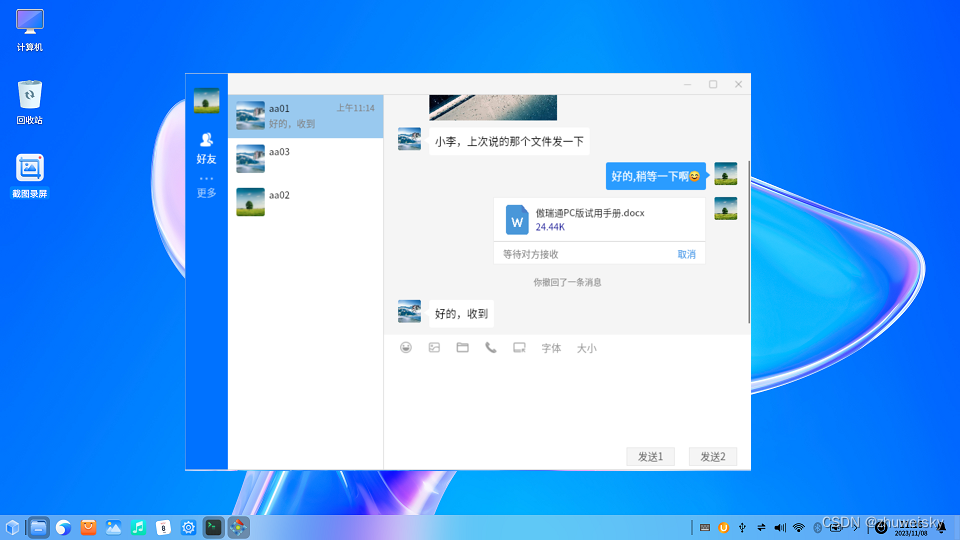This screenshot has height=540, width=960.
Task: Click the 上午11:14 timestamp on aa01
Action: click(x=355, y=108)
